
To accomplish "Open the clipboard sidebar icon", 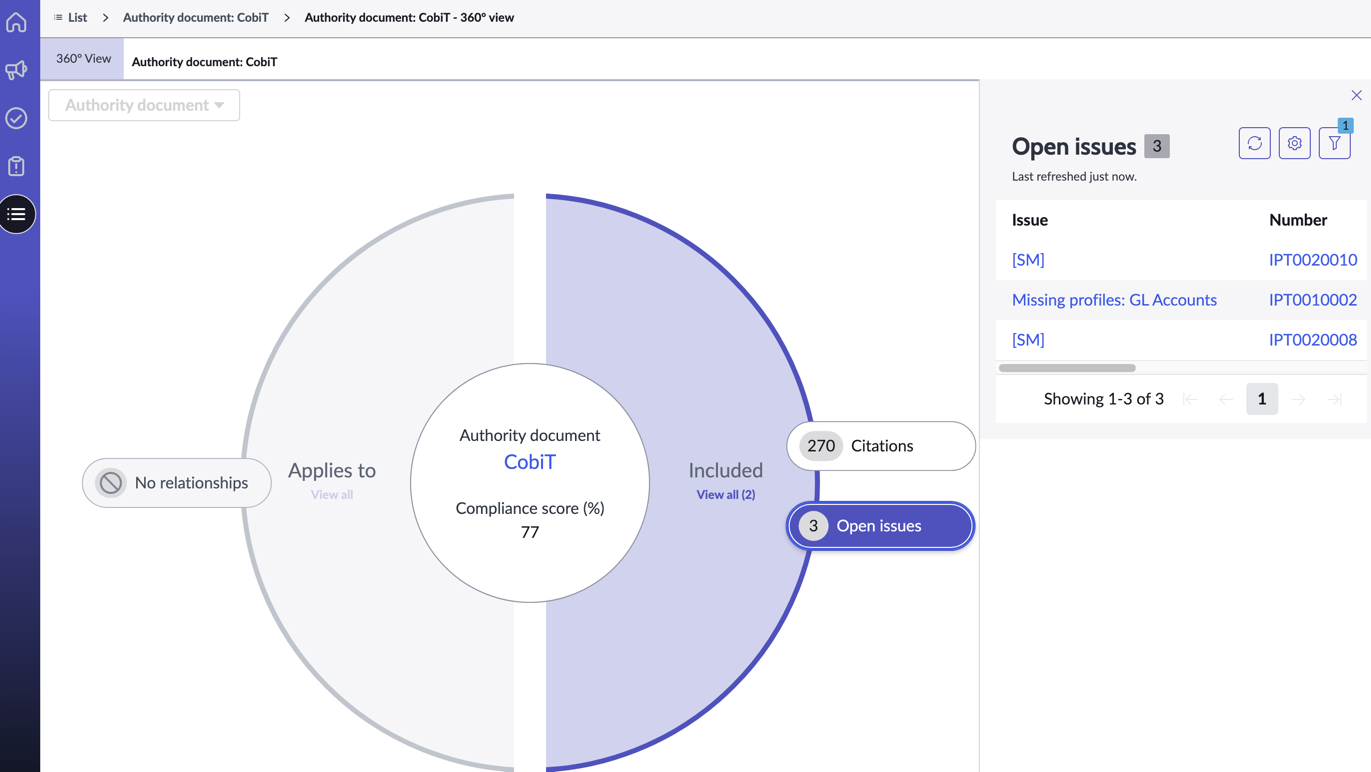I will pyautogui.click(x=16, y=166).
